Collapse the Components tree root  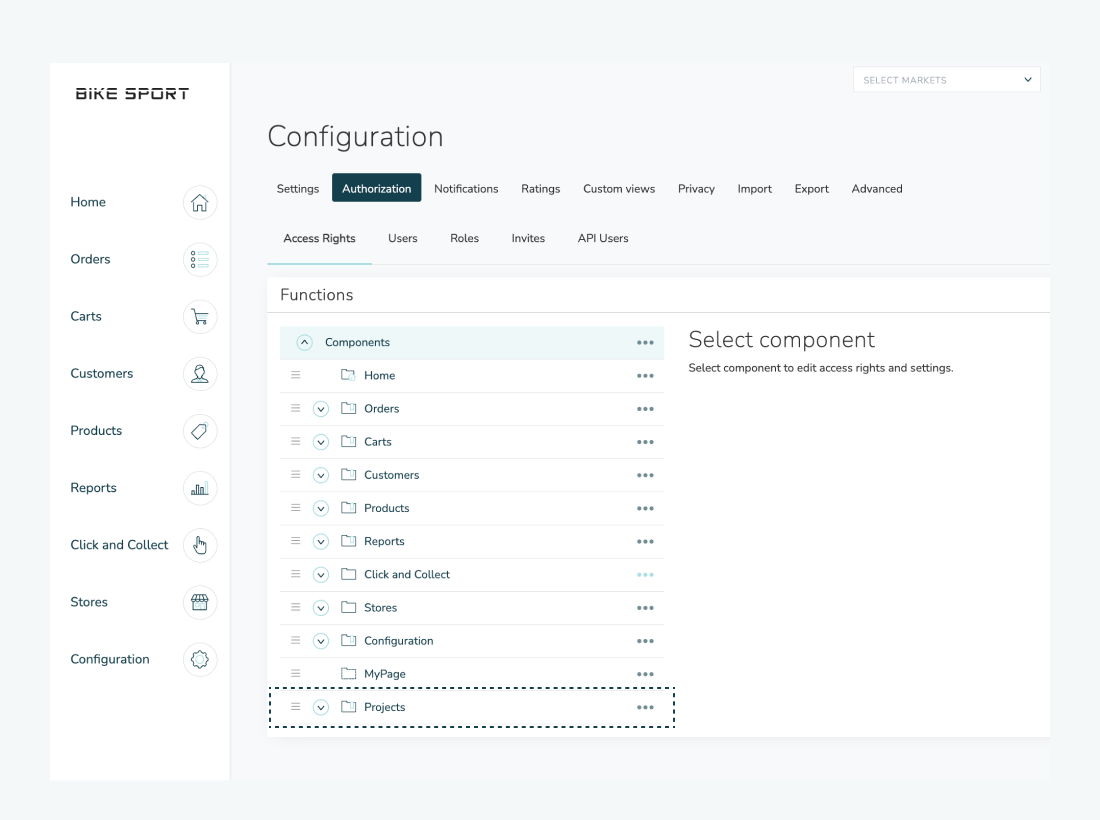pos(305,342)
